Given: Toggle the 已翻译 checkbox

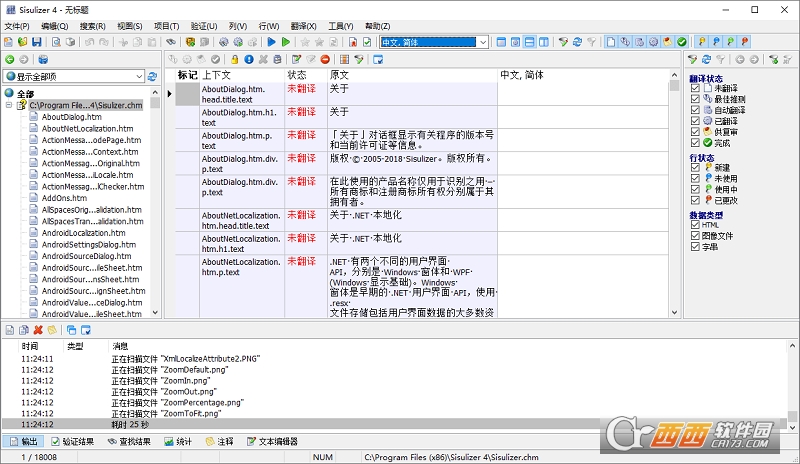Looking at the screenshot, I should point(695,121).
